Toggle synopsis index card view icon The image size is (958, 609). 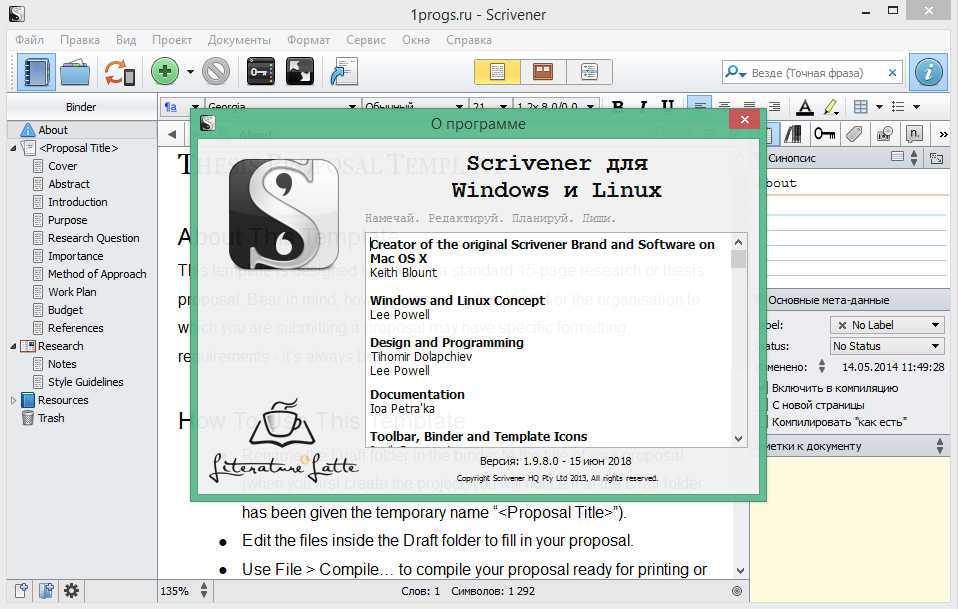click(x=897, y=157)
